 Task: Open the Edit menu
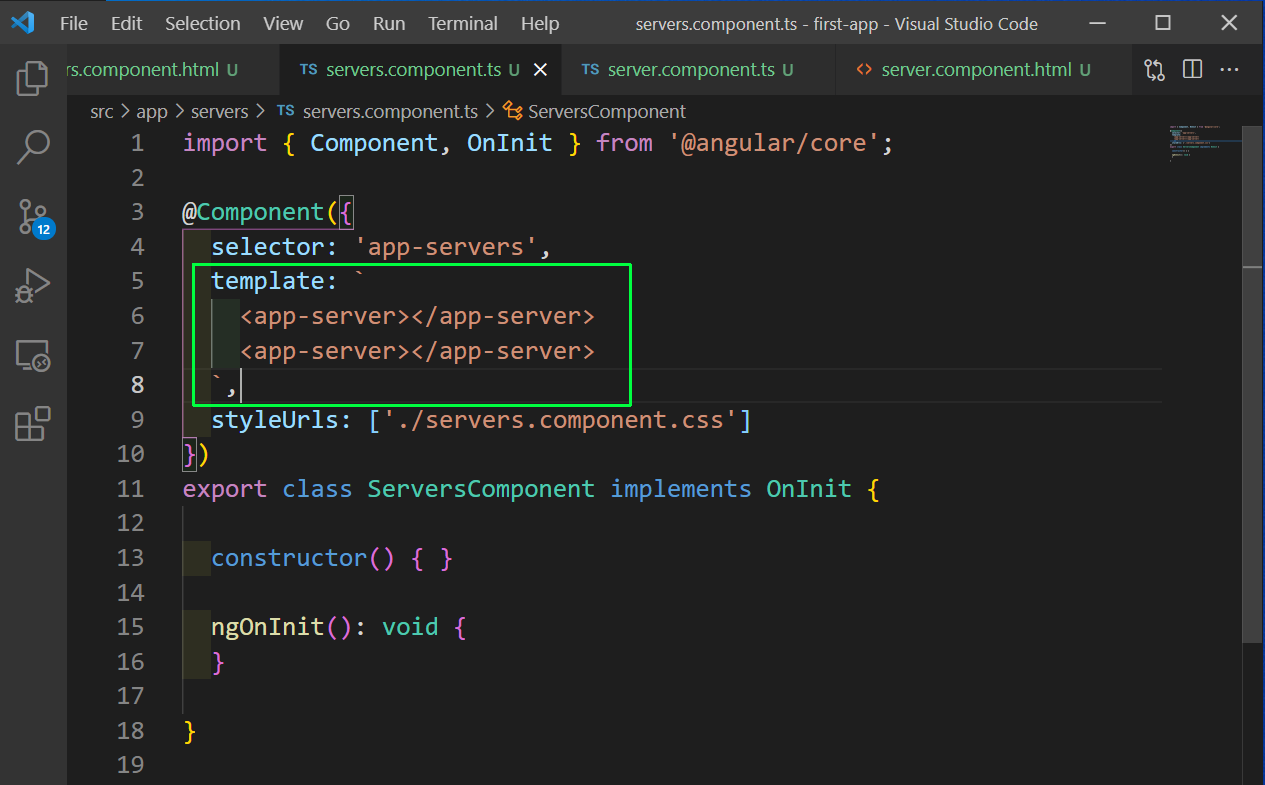click(x=127, y=23)
